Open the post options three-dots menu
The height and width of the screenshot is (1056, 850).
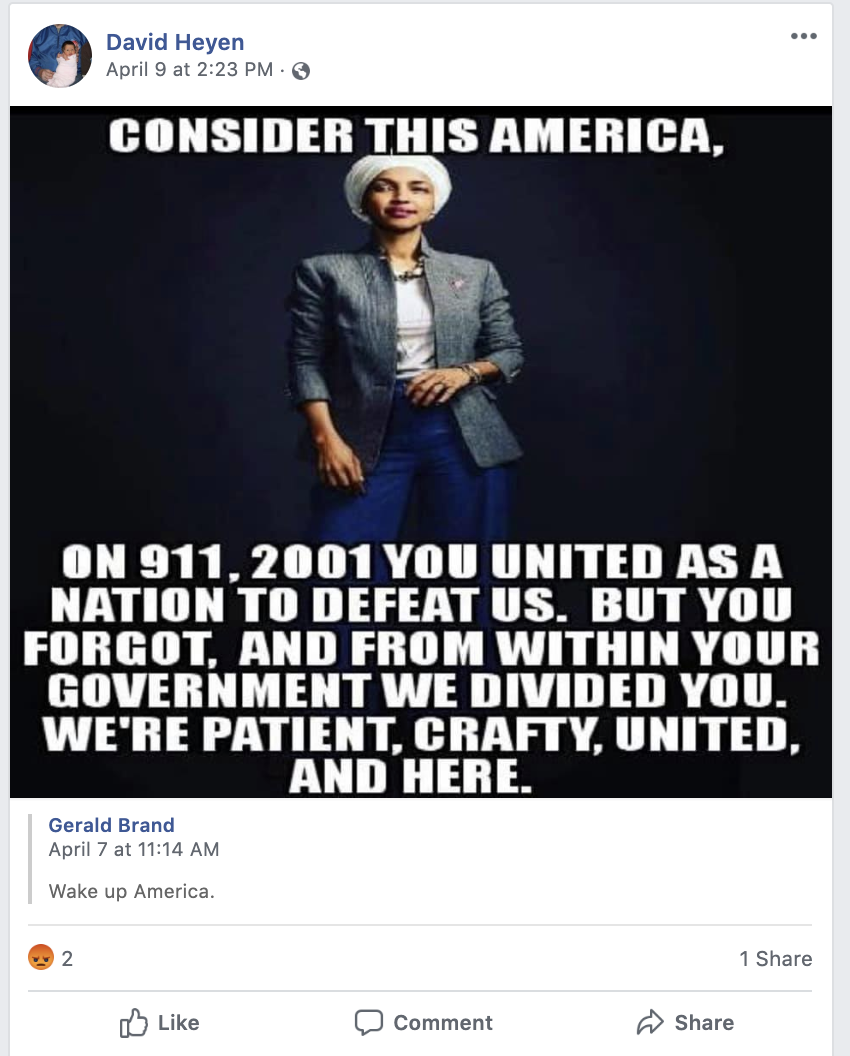804,36
